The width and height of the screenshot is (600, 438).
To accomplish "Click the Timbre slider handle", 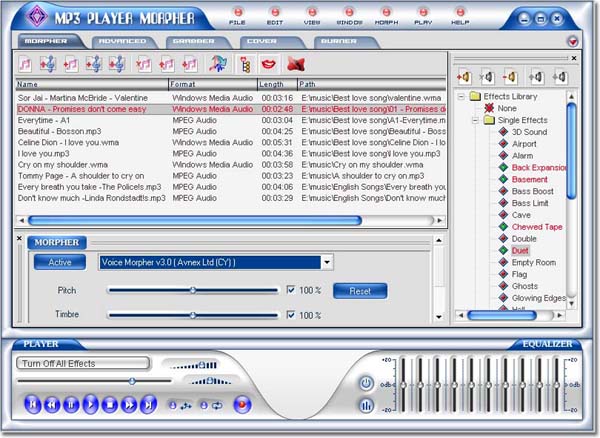I will pyautogui.click(x=193, y=315).
